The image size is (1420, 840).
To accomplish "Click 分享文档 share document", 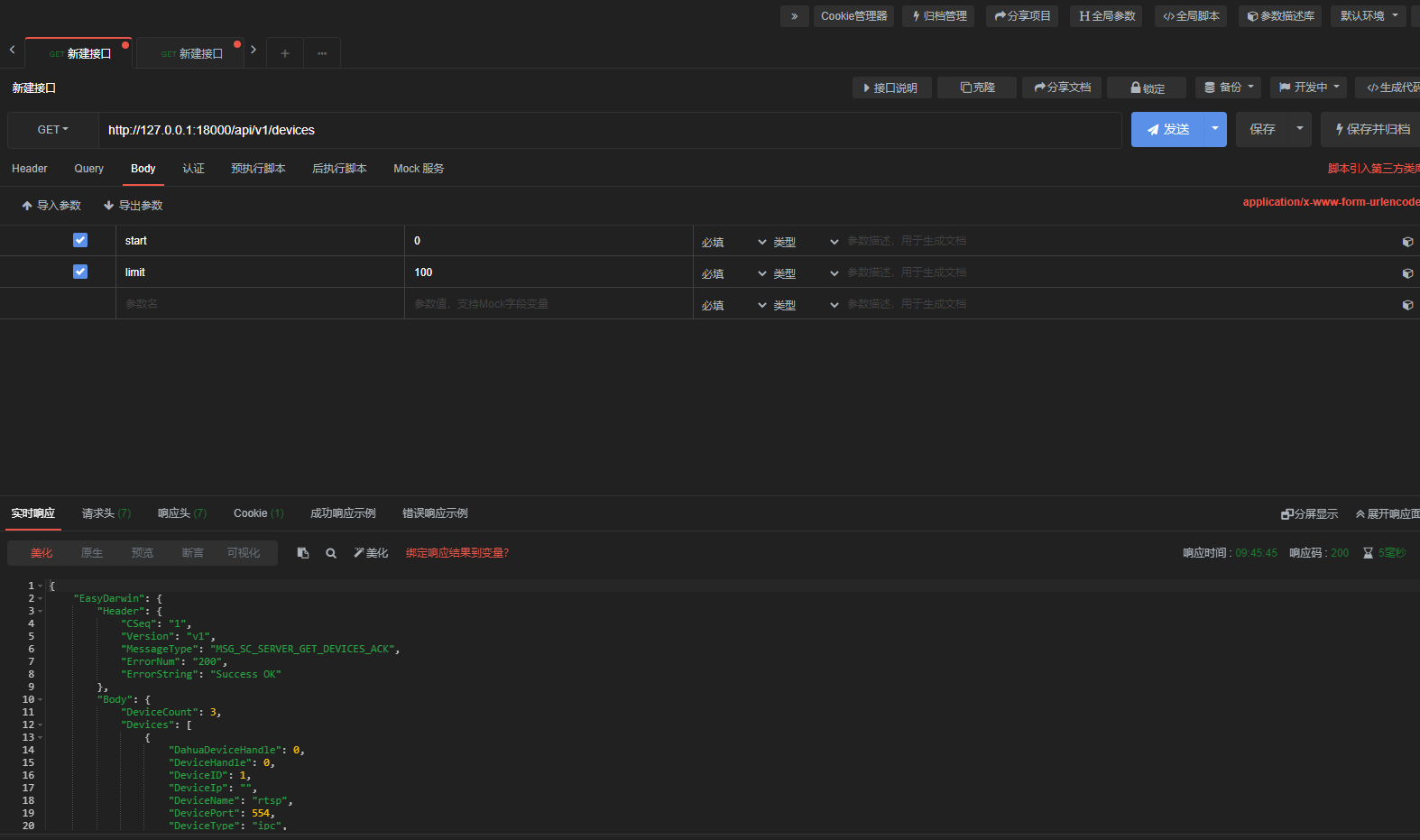I will click(1062, 88).
